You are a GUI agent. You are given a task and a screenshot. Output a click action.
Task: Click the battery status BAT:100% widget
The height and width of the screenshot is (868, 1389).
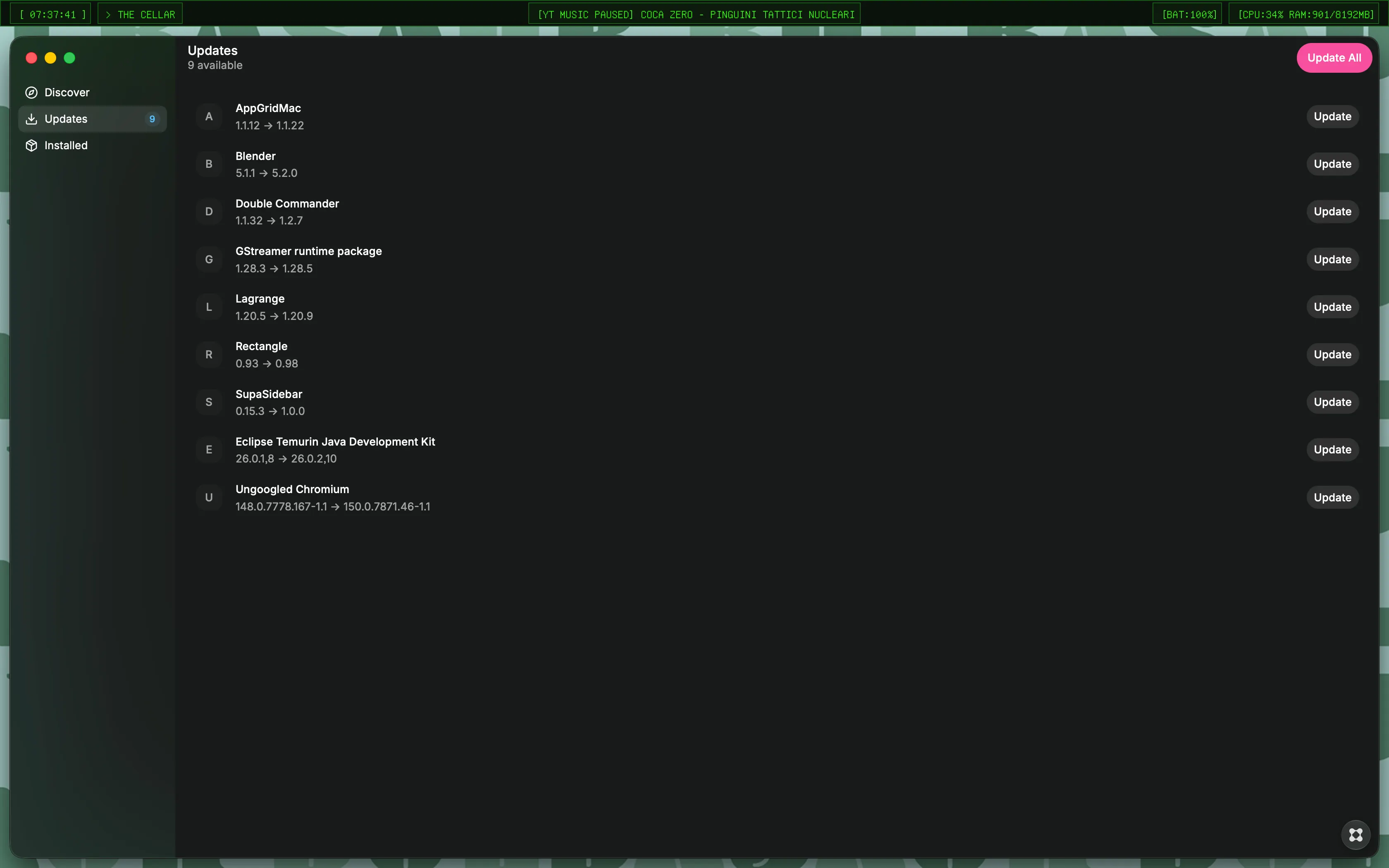[1187, 14]
